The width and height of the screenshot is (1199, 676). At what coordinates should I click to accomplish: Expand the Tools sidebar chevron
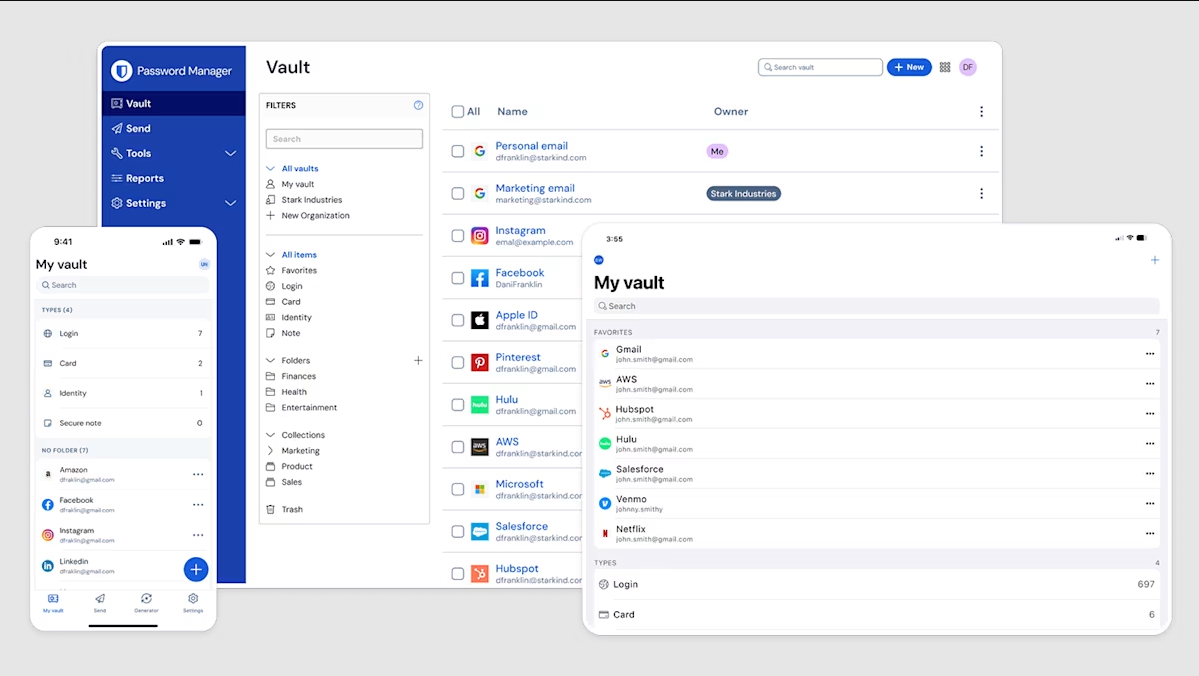(x=230, y=154)
